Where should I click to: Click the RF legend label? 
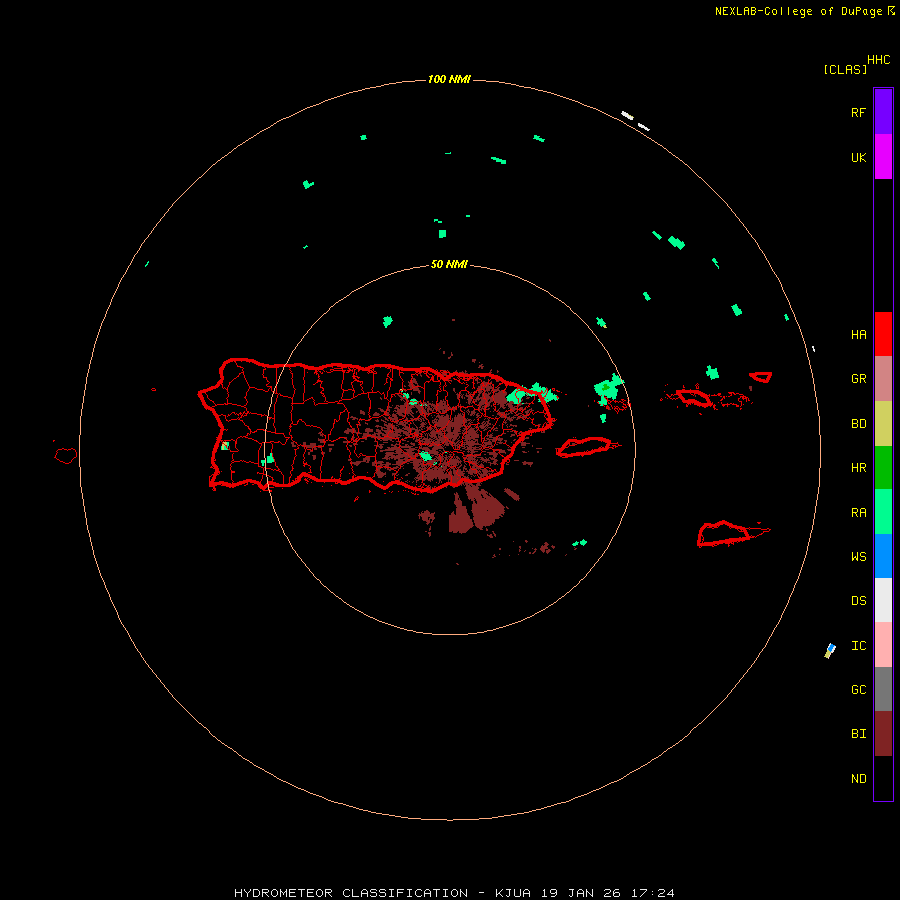(x=858, y=112)
